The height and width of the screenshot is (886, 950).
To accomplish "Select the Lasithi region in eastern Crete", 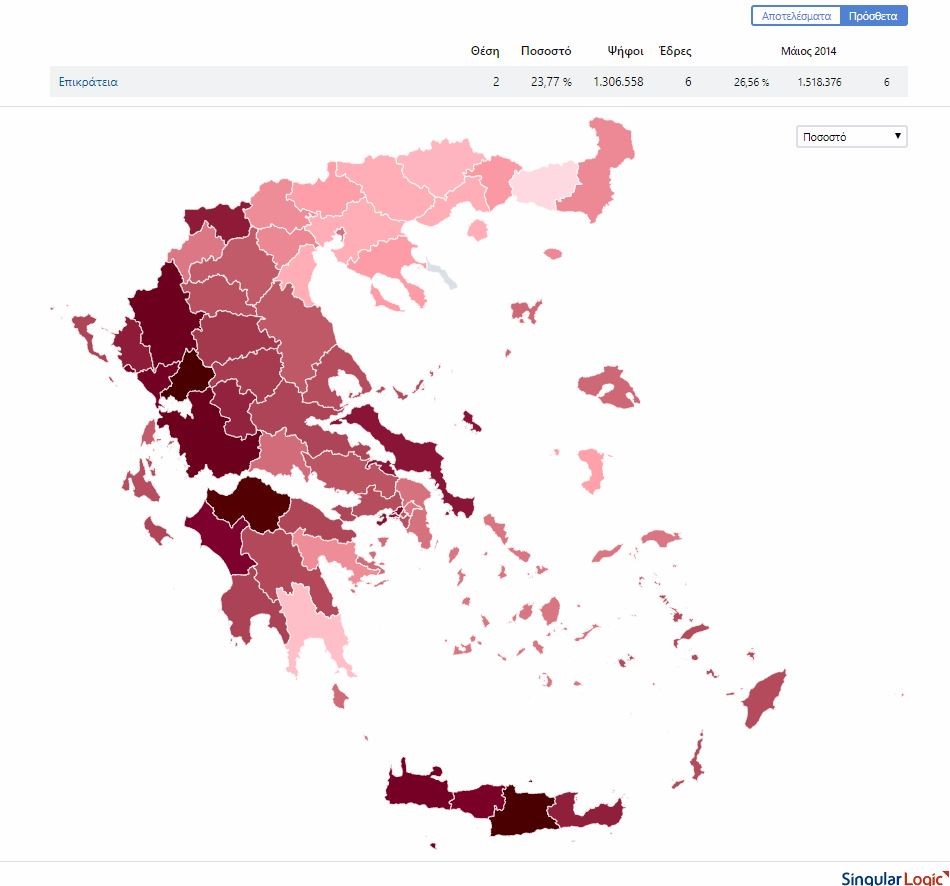I will point(590,812).
